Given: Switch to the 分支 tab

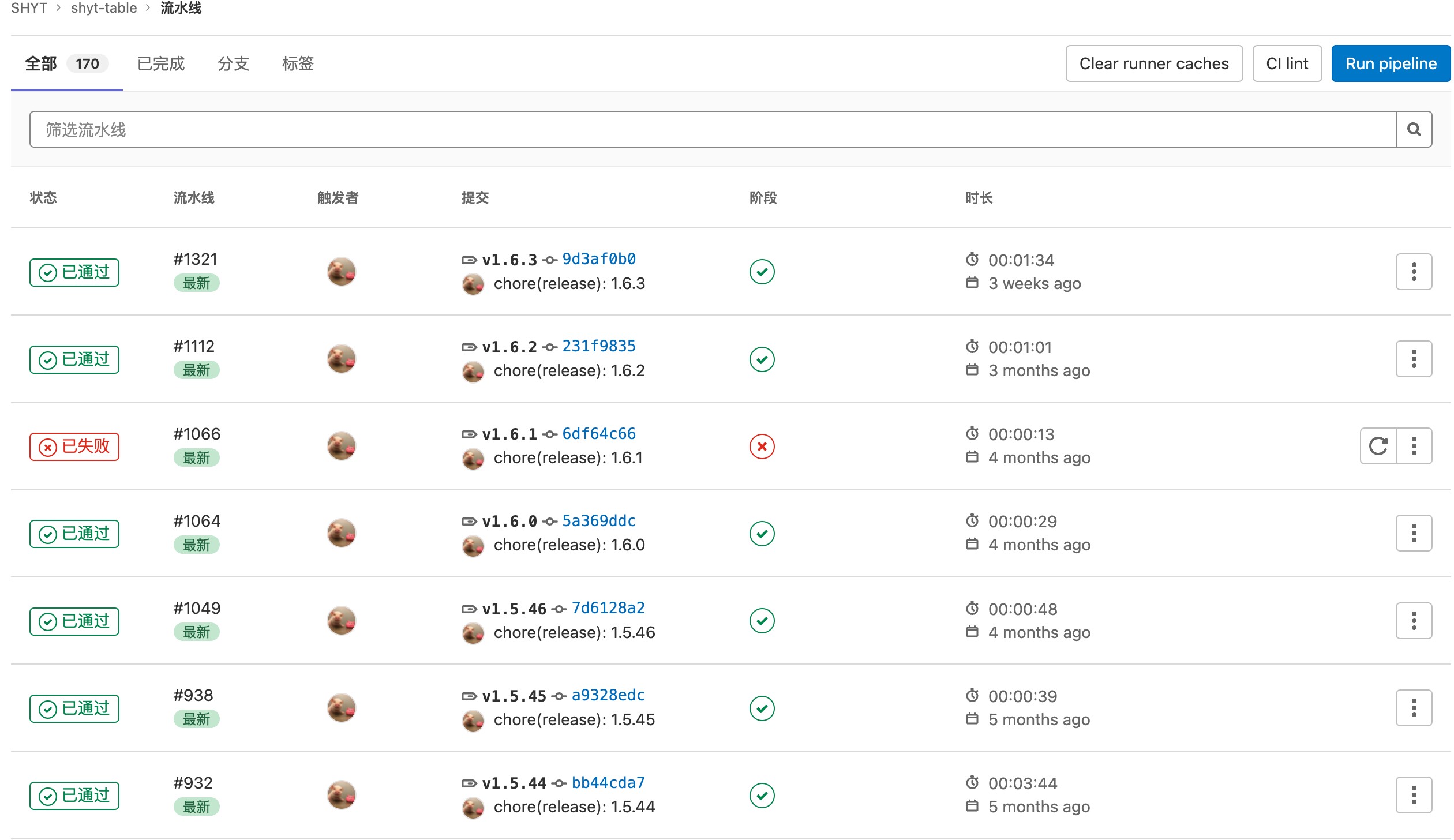Looking at the screenshot, I should pyautogui.click(x=234, y=63).
